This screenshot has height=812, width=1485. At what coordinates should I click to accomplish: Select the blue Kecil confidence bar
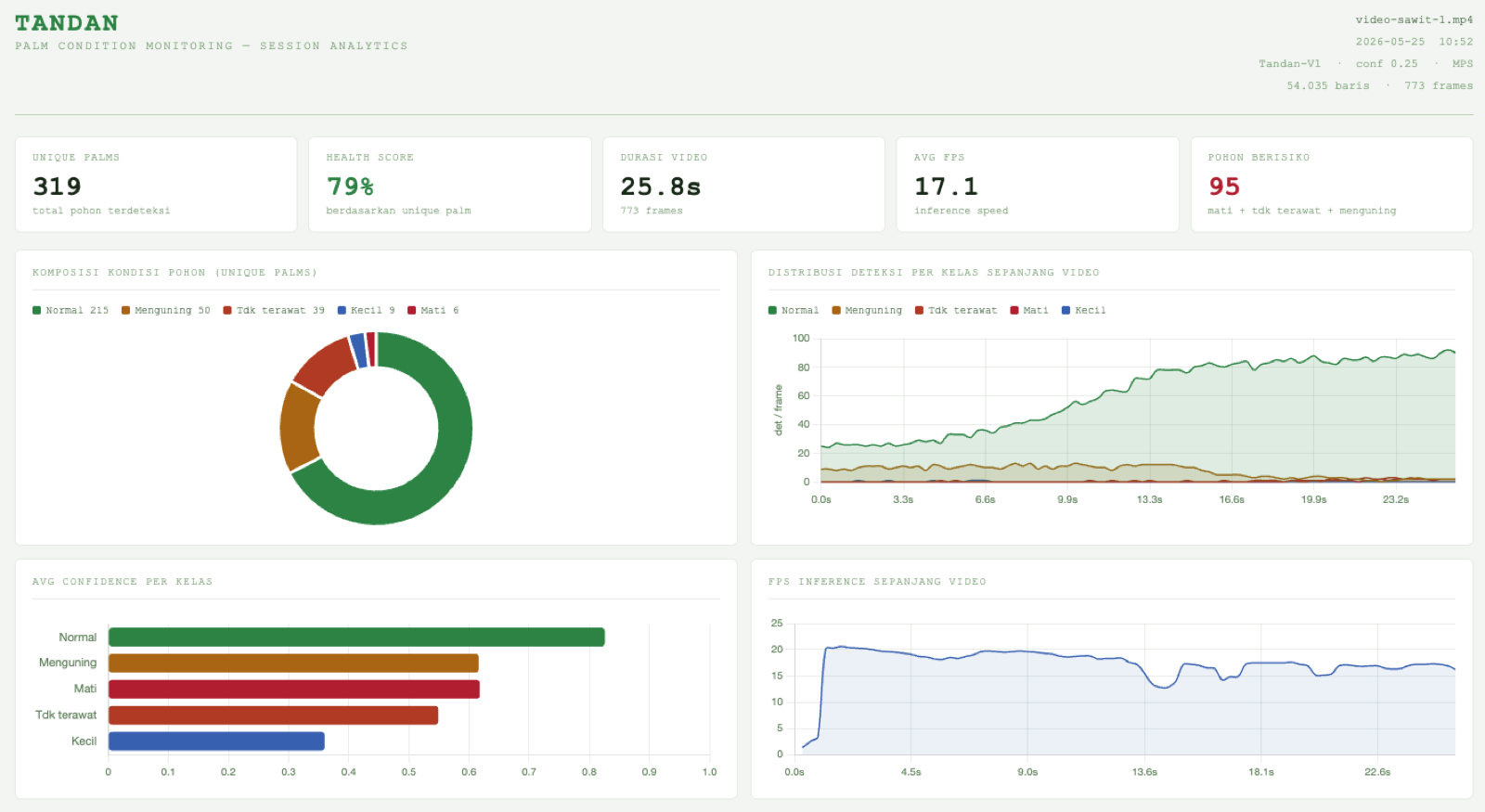pyautogui.click(x=216, y=741)
